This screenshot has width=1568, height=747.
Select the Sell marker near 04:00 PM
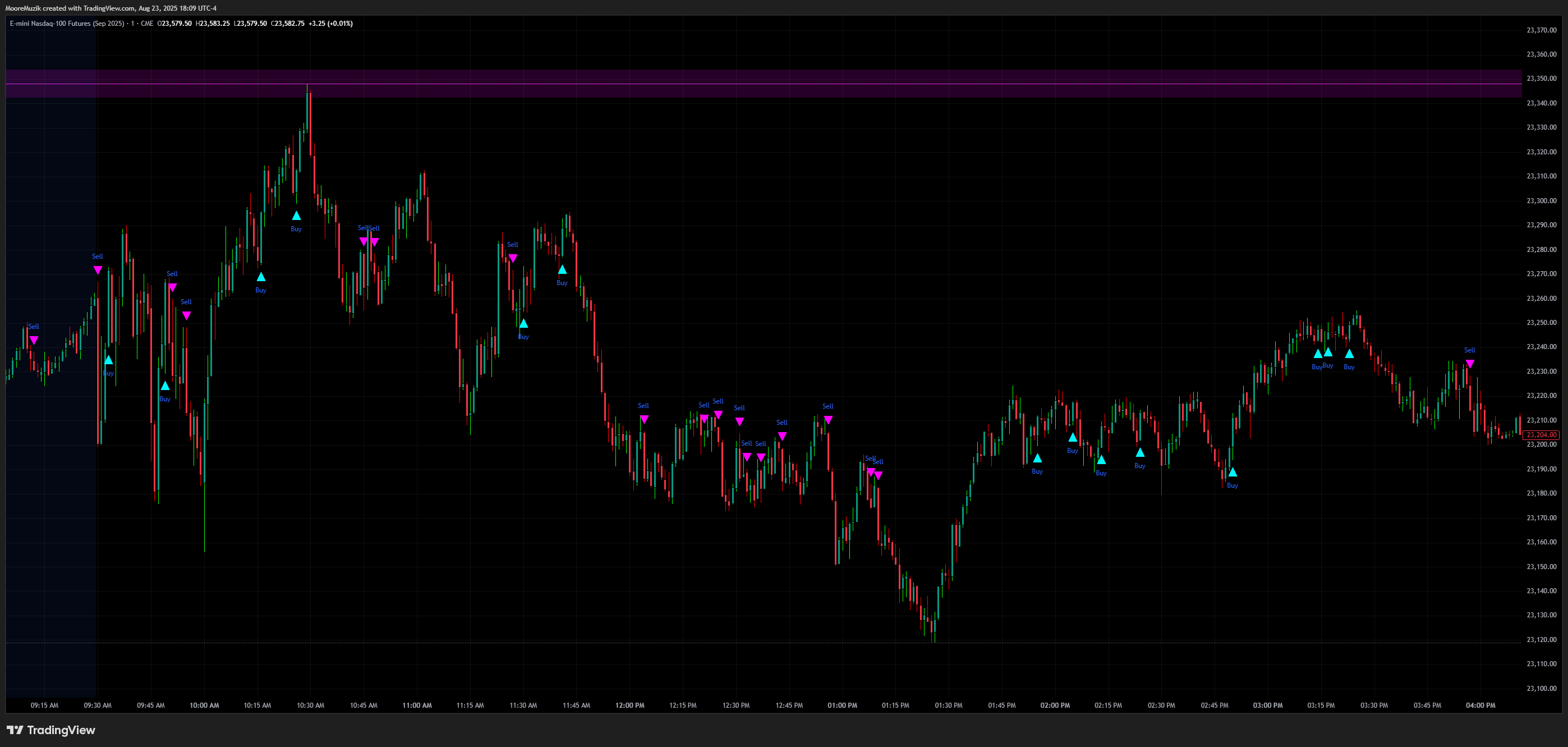1469,364
